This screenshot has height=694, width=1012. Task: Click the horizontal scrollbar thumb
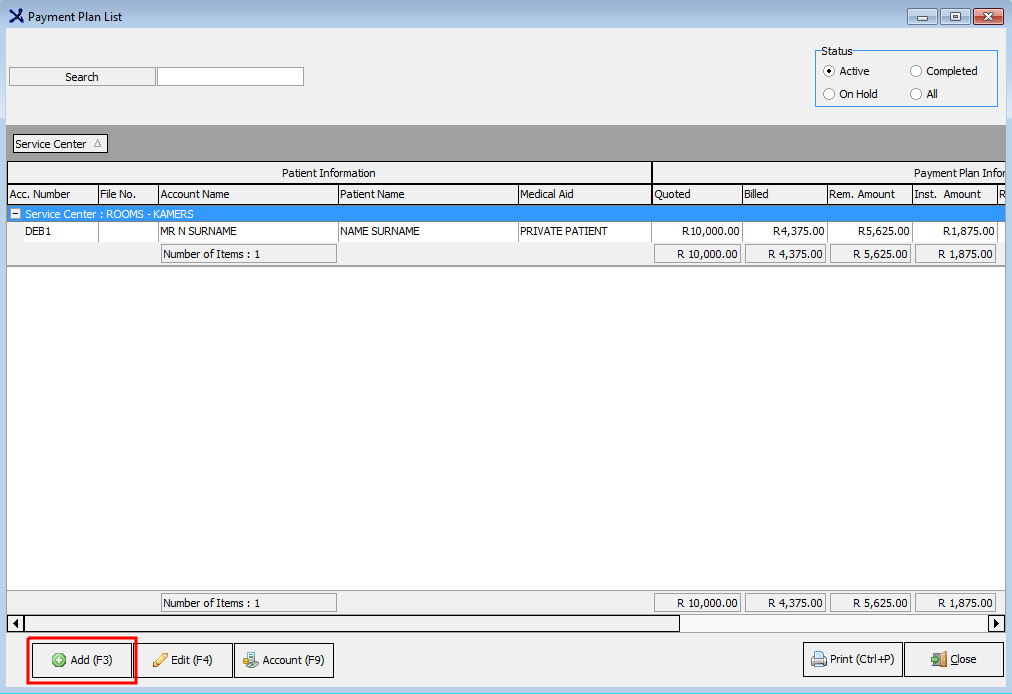click(352, 624)
